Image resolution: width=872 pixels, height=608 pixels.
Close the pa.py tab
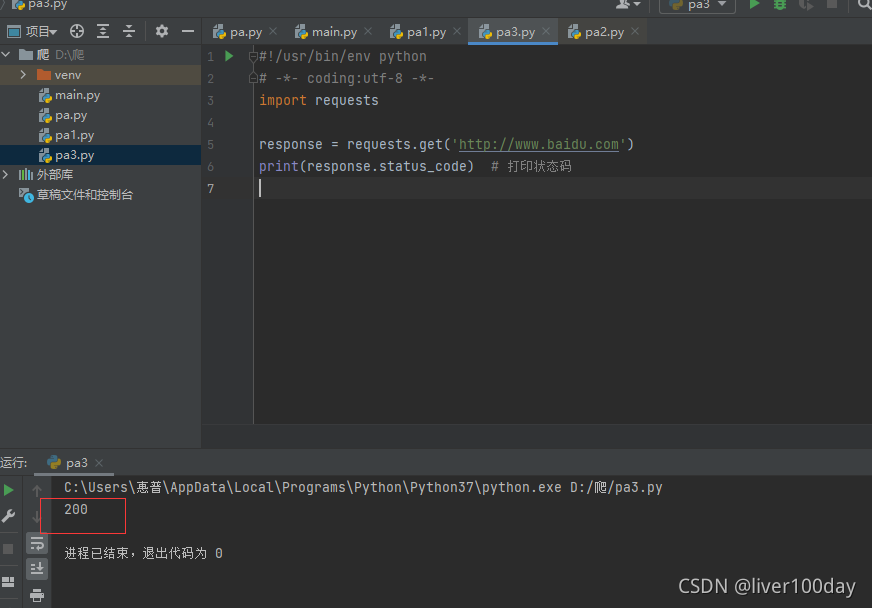click(273, 32)
